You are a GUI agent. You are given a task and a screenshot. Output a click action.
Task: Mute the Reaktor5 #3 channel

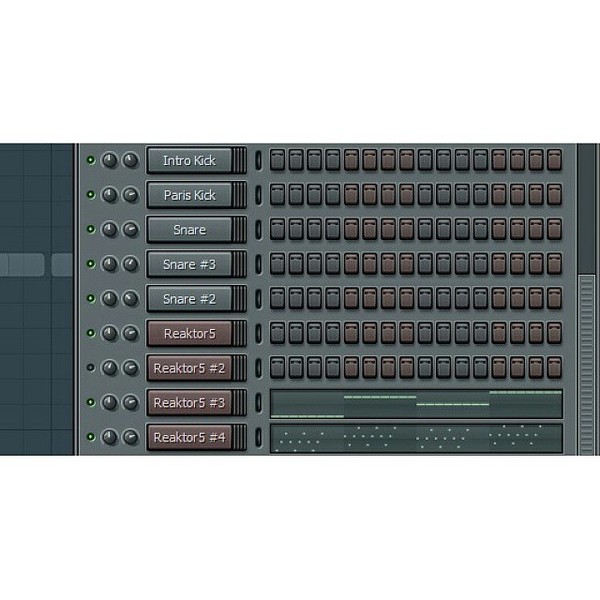(91, 402)
